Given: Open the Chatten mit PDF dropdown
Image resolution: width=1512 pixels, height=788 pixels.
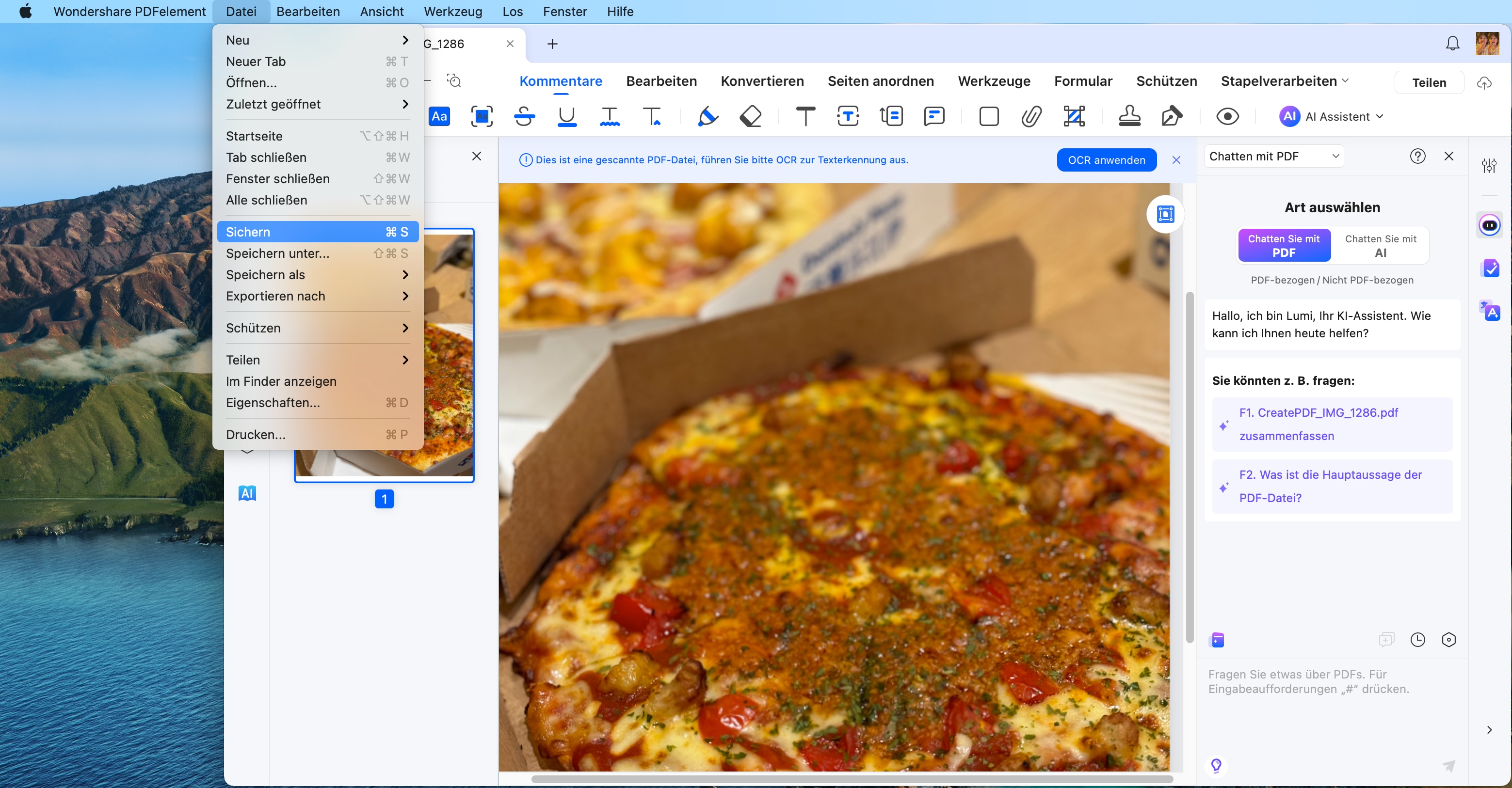Looking at the screenshot, I should coord(1274,156).
